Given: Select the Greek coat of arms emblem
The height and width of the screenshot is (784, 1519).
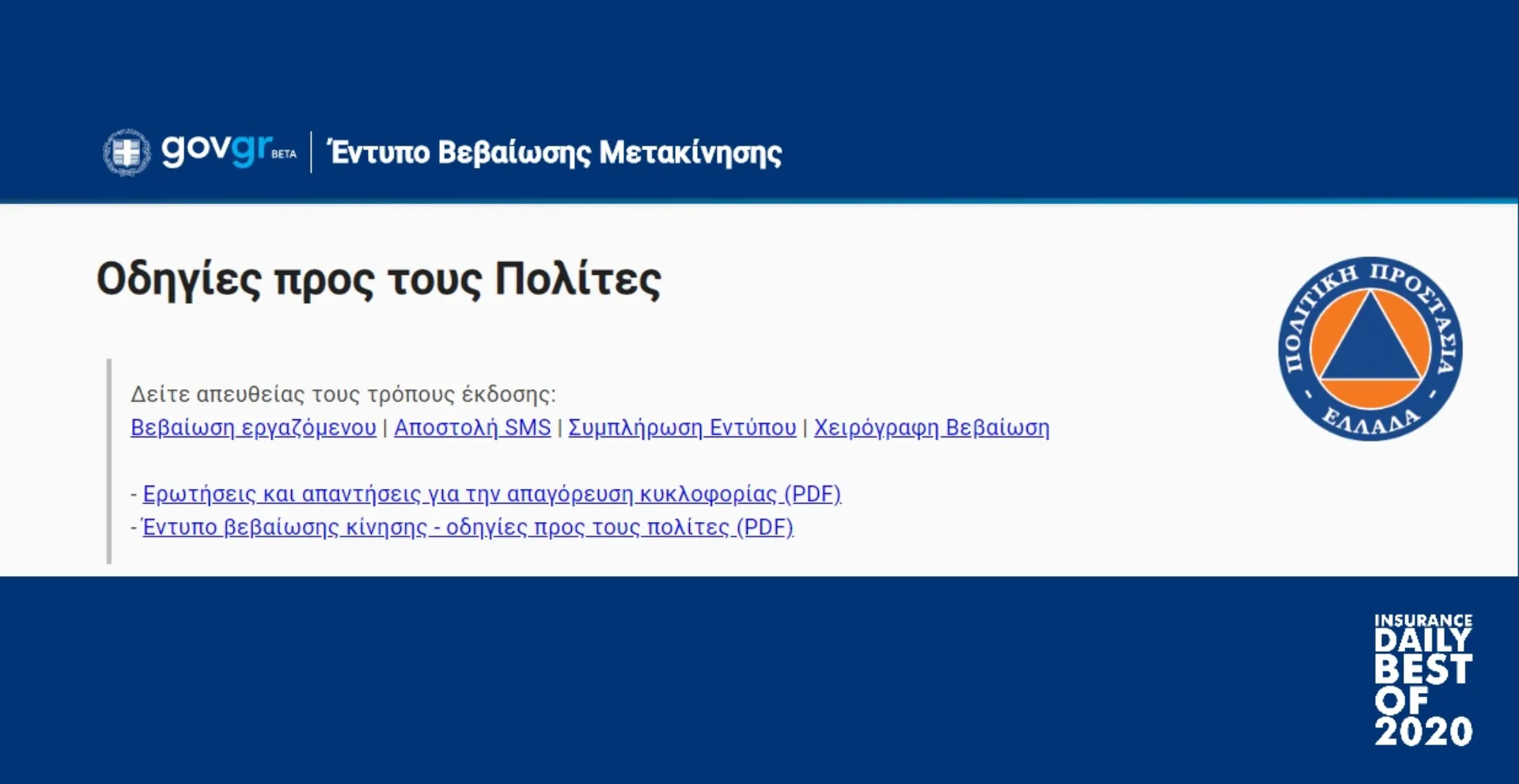Looking at the screenshot, I should [128, 151].
